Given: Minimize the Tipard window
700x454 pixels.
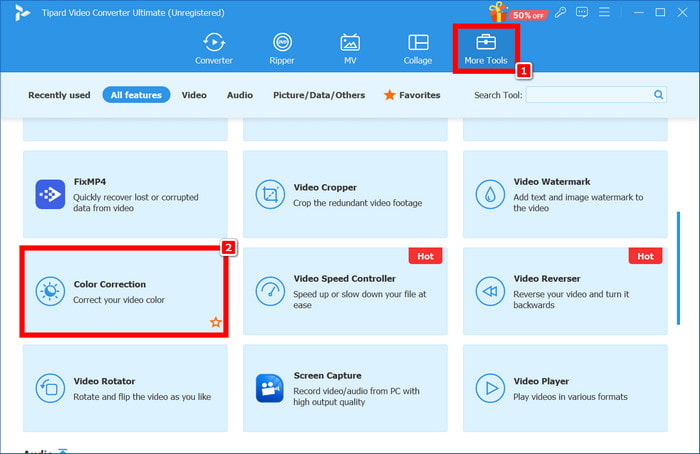Looking at the screenshot, I should [x=638, y=12].
